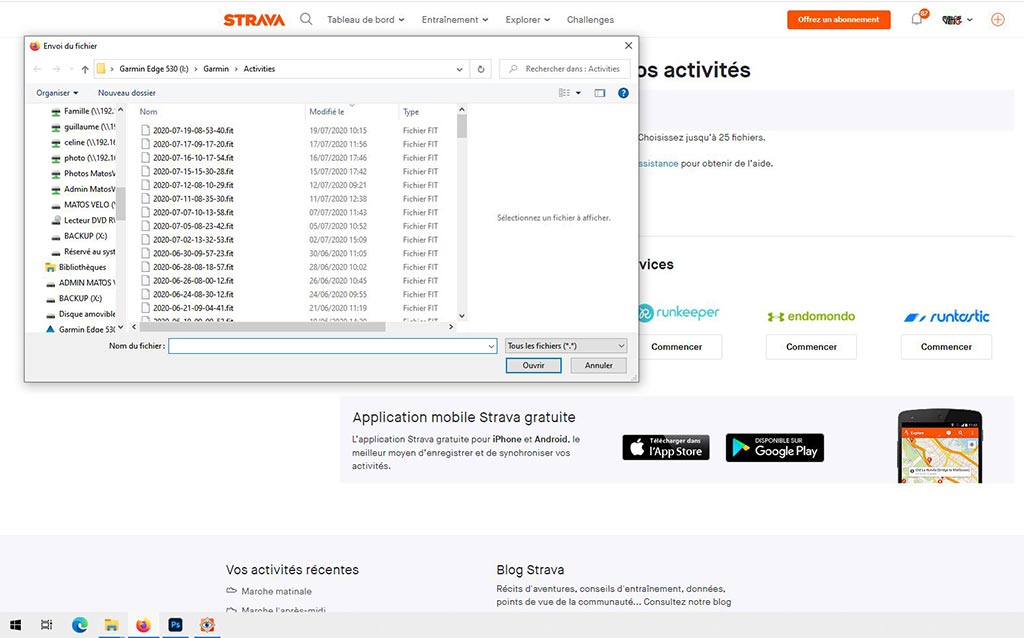The image size is (1024, 638).
Task: Click the Annuler button
Action: pyautogui.click(x=598, y=365)
